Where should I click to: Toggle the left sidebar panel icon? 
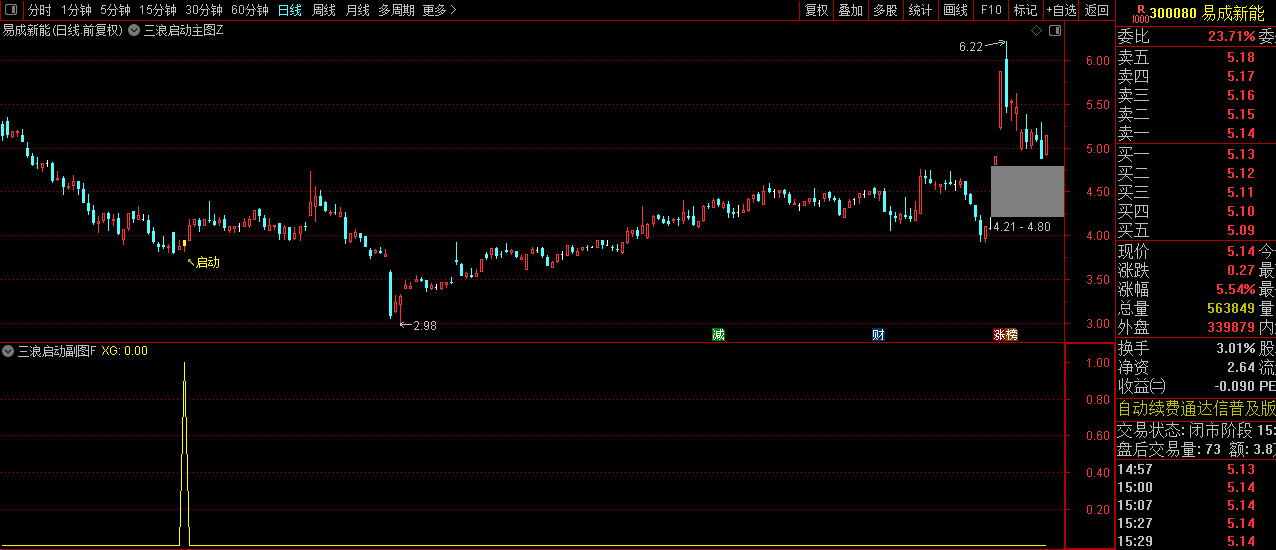[12, 10]
